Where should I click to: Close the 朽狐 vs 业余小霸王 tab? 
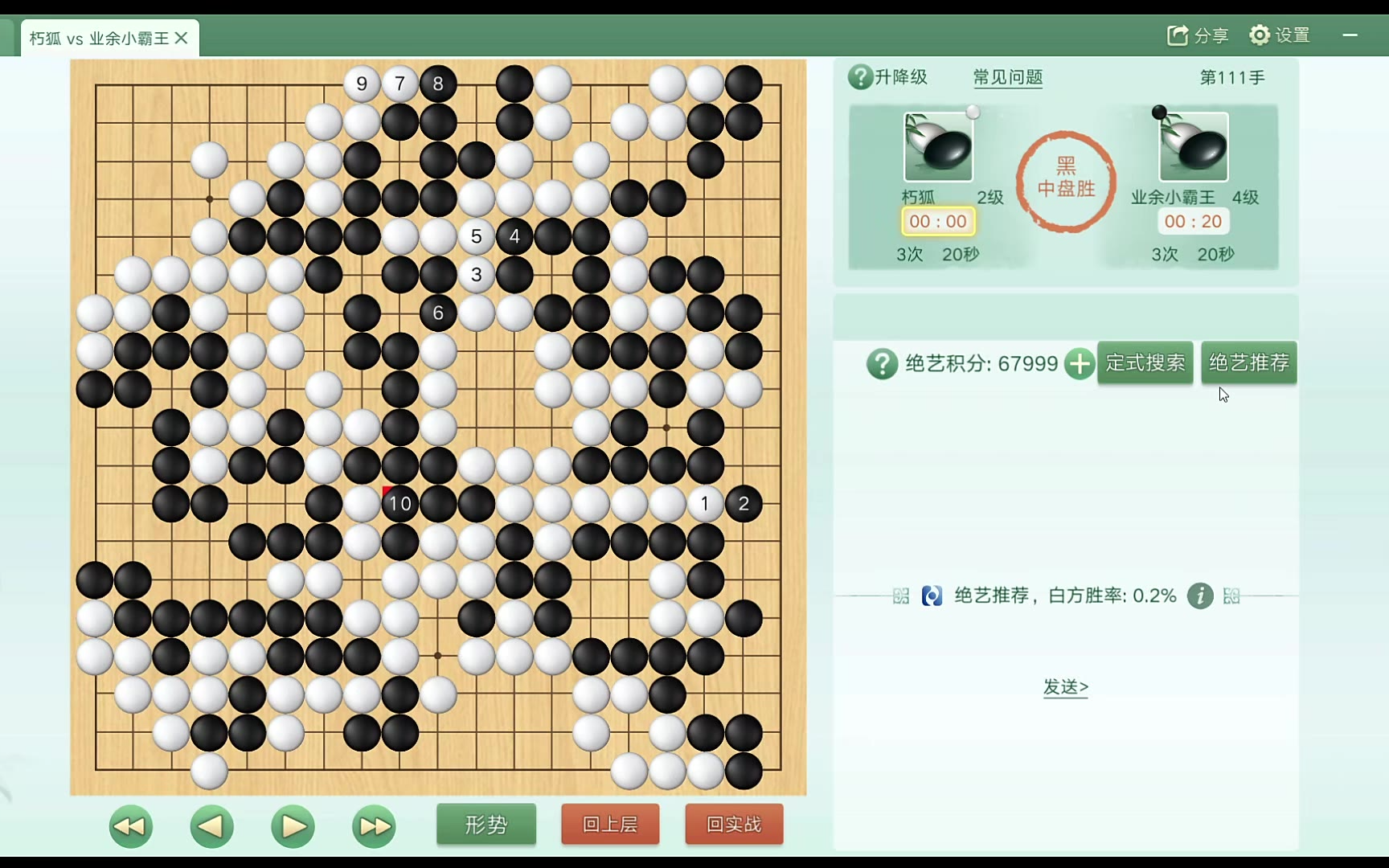(182, 38)
